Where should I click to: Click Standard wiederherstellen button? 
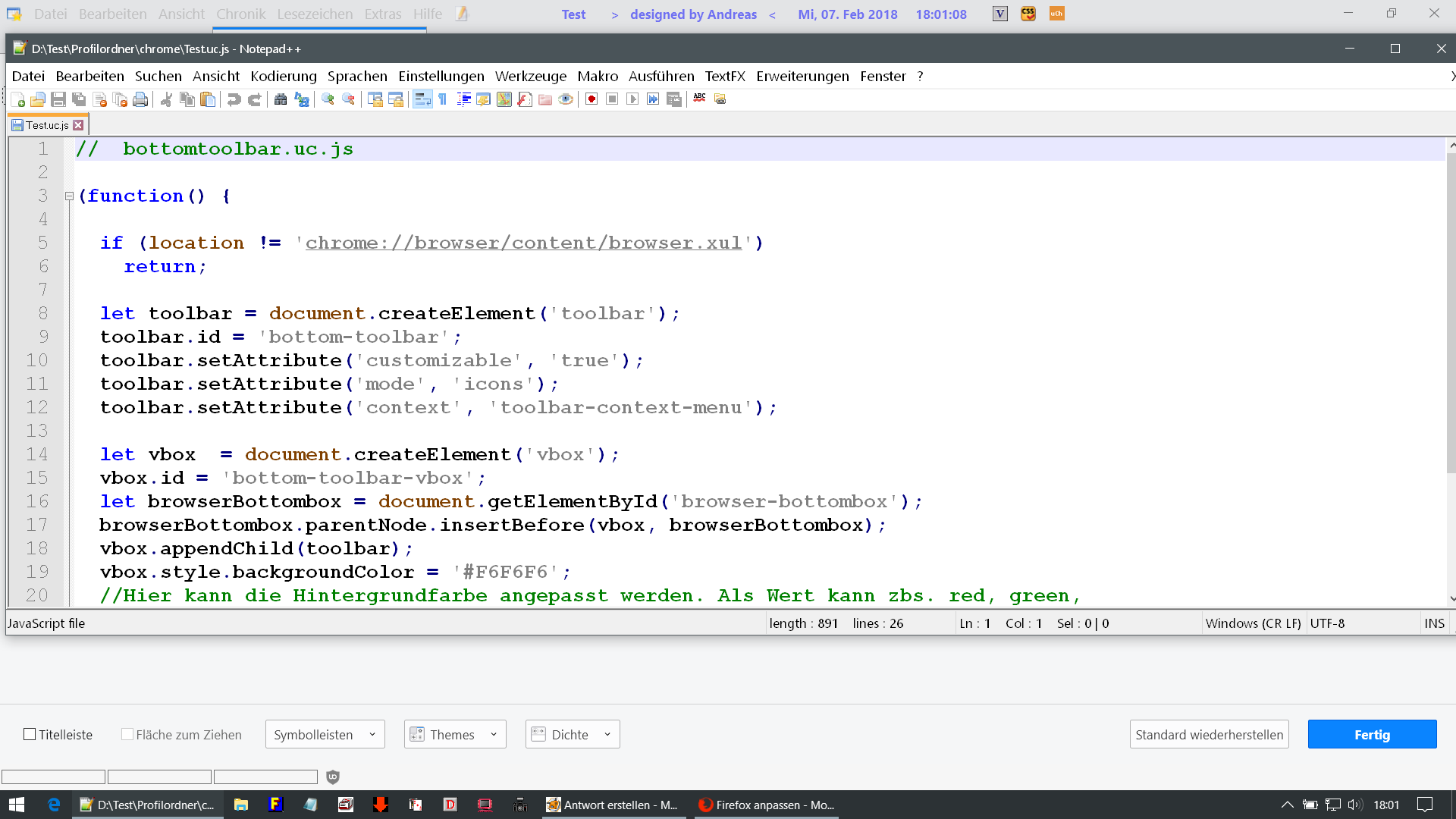click(1209, 734)
